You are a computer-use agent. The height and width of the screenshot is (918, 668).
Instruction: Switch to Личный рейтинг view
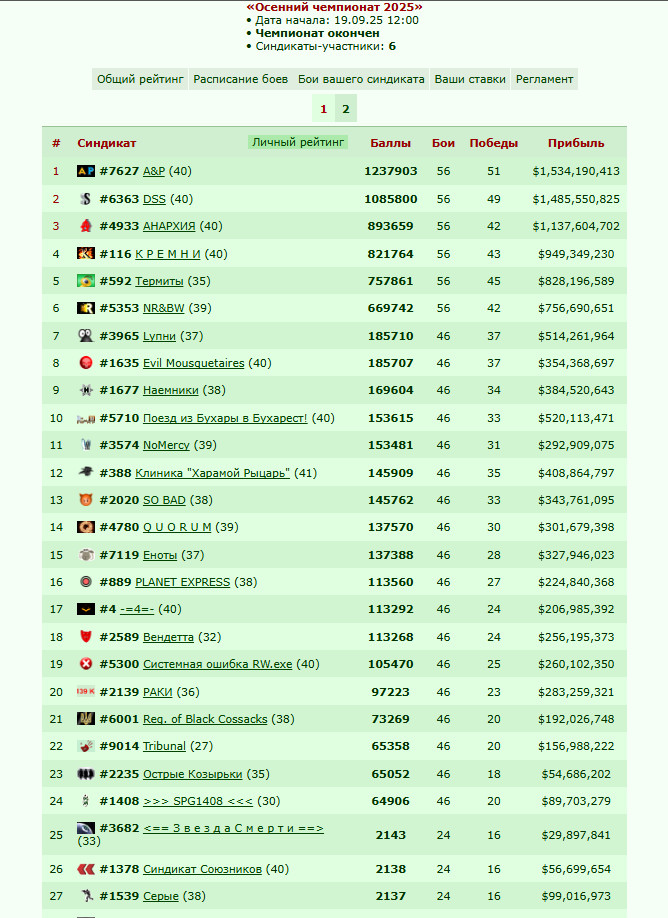[298, 142]
